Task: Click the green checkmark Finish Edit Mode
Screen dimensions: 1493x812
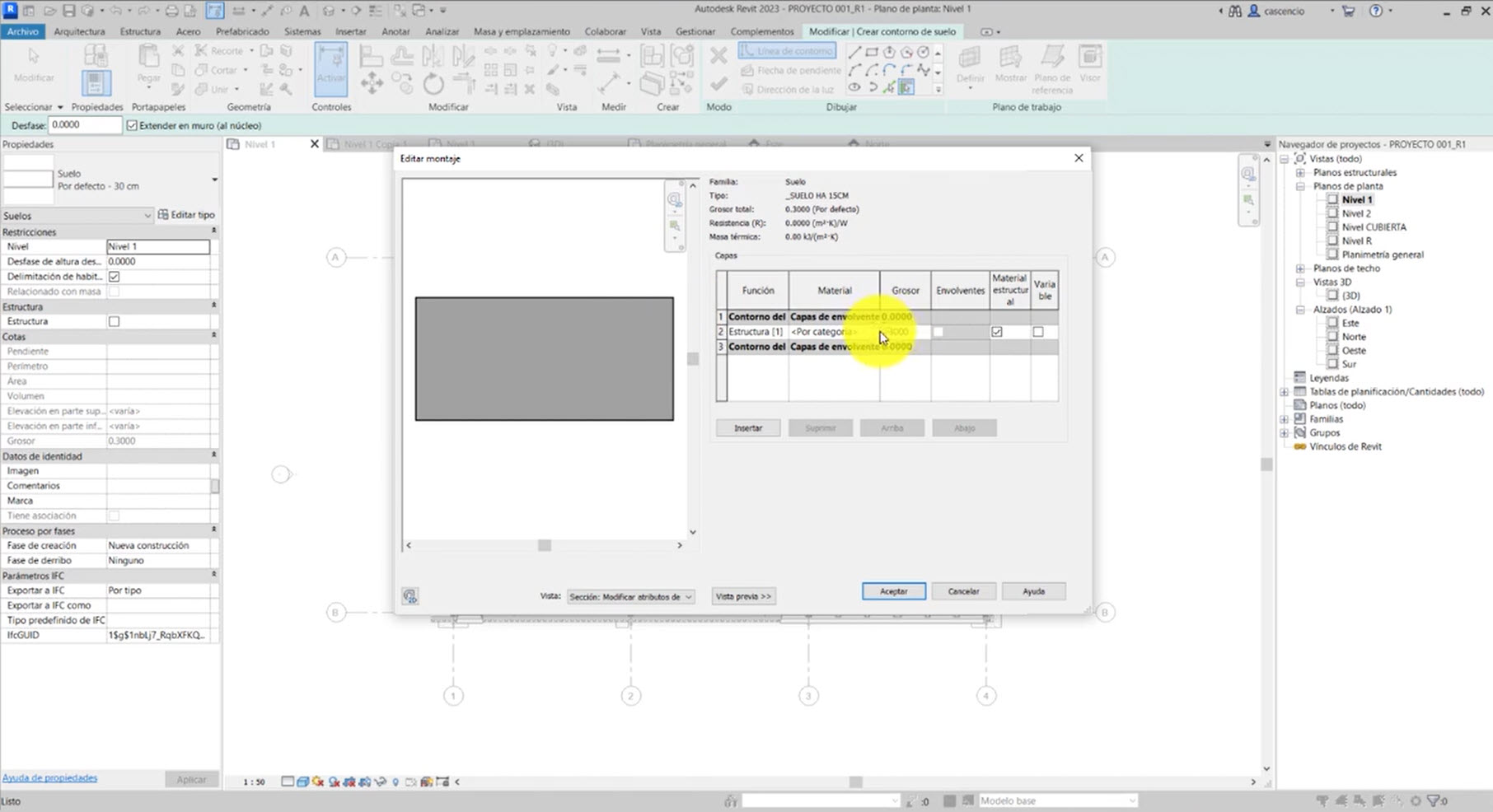Action: click(x=718, y=84)
